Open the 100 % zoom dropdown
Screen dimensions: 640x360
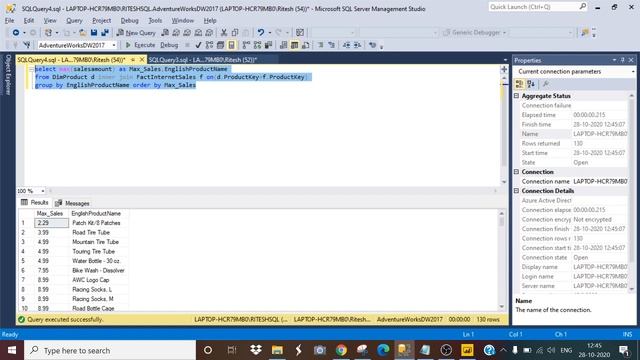click(42, 191)
